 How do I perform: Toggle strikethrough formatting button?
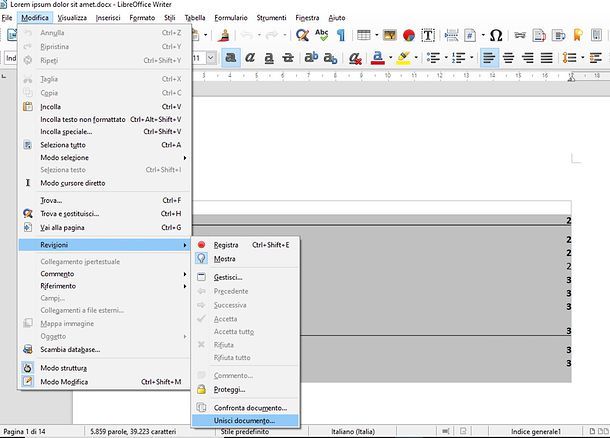[288, 58]
